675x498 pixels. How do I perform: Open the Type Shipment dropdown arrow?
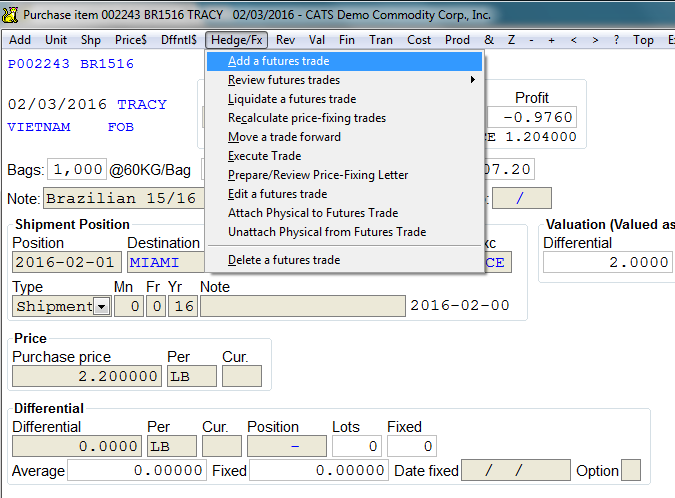pyautogui.click(x=102, y=306)
